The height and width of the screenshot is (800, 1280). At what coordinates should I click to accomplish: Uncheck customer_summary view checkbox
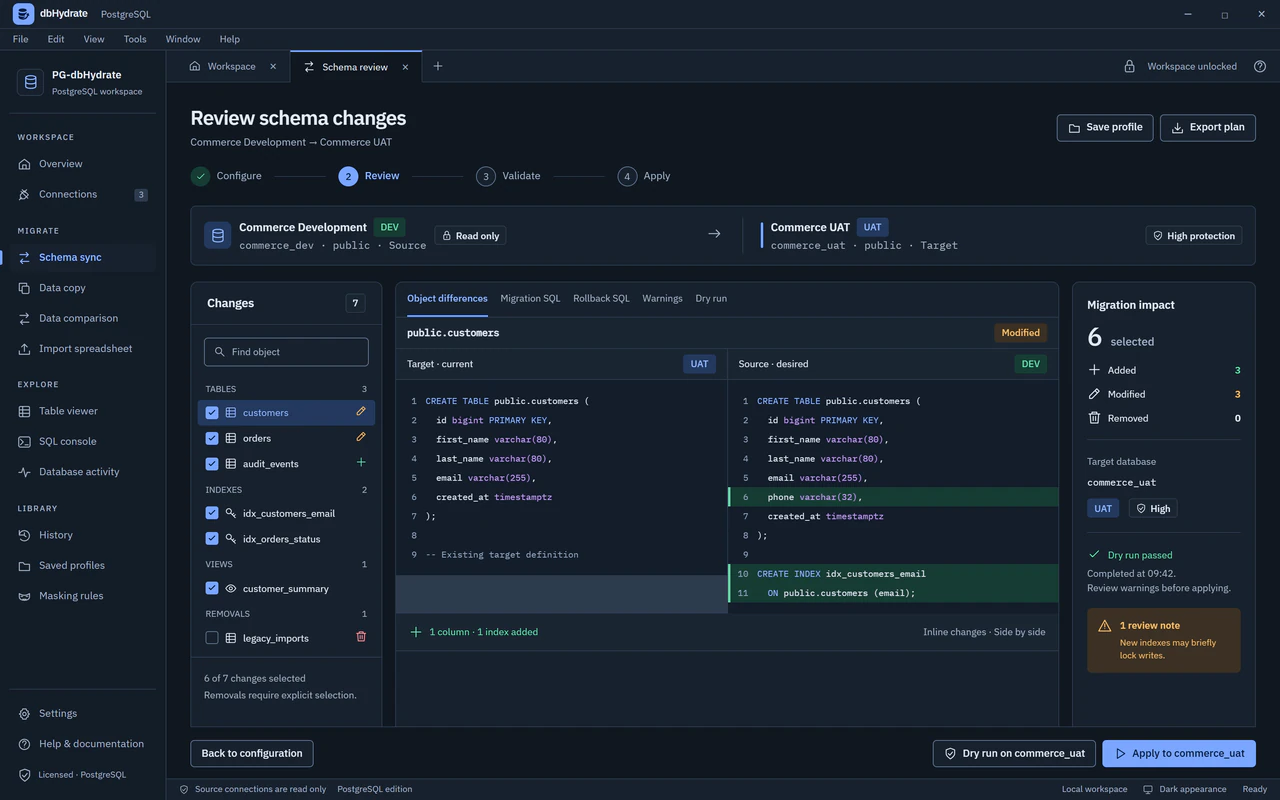212,589
